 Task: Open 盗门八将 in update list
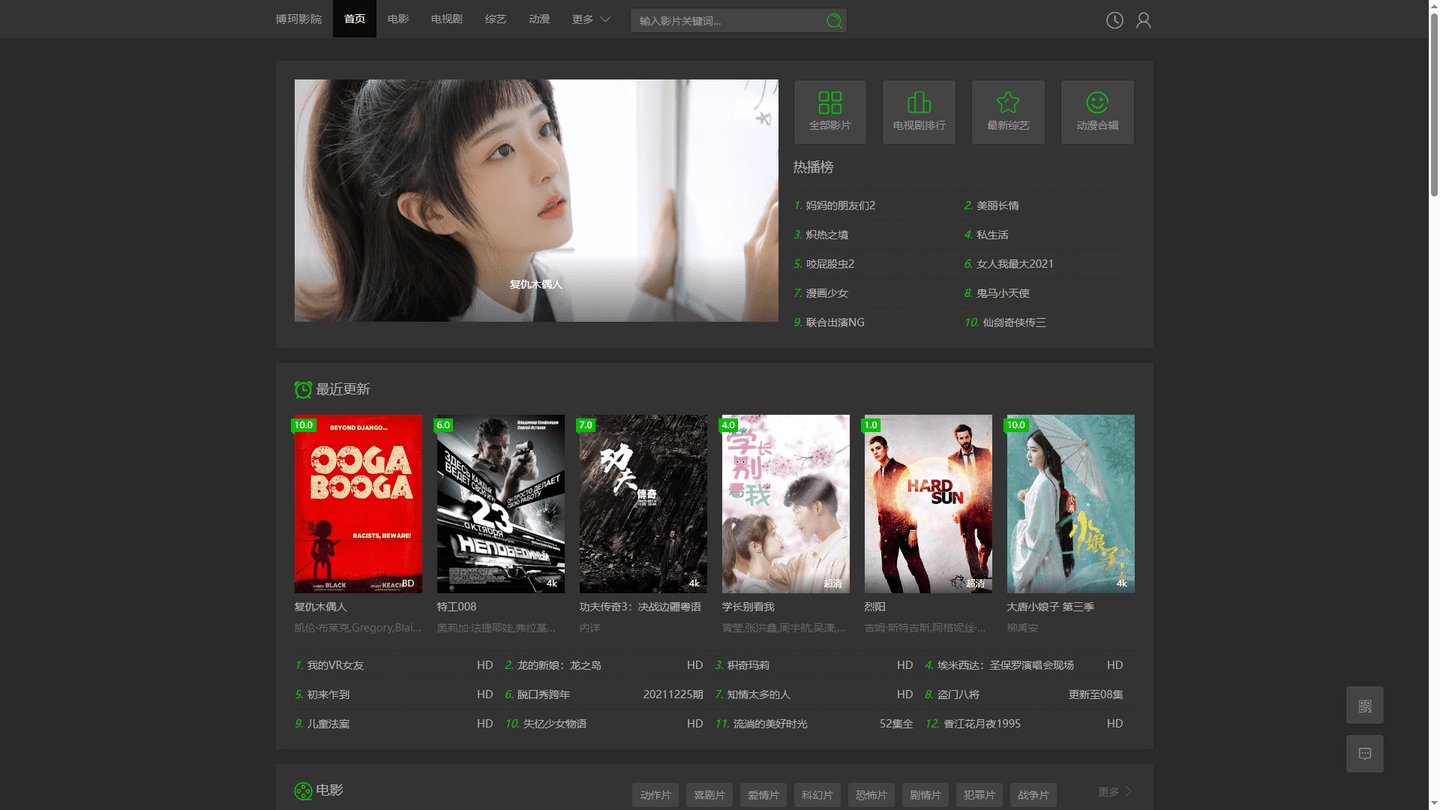click(x=958, y=694)
